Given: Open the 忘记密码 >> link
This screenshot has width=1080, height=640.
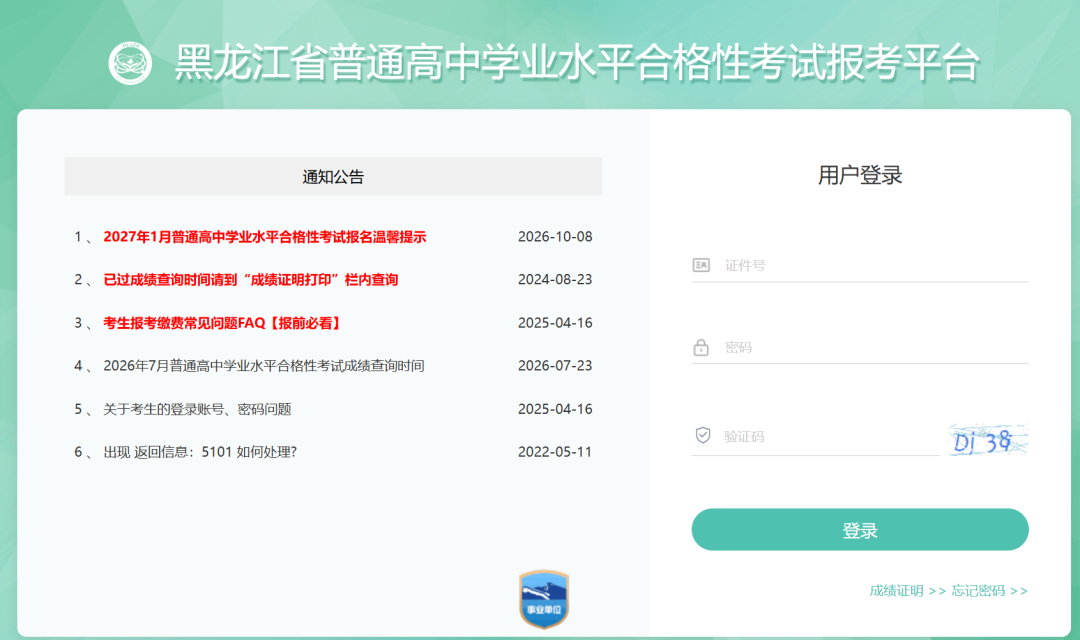Looking at the screenshot, I should click(x=989, y=591).
